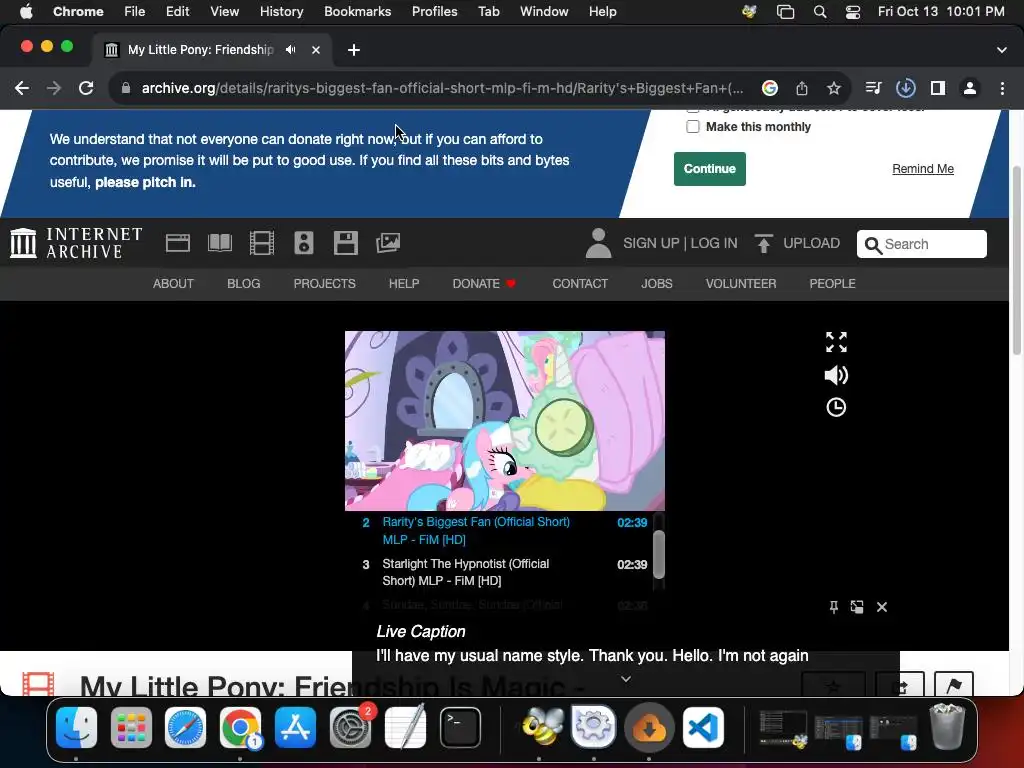Click the Flag icon button
The height and width of the screenshot is (768, 1024).
point(953,685)
